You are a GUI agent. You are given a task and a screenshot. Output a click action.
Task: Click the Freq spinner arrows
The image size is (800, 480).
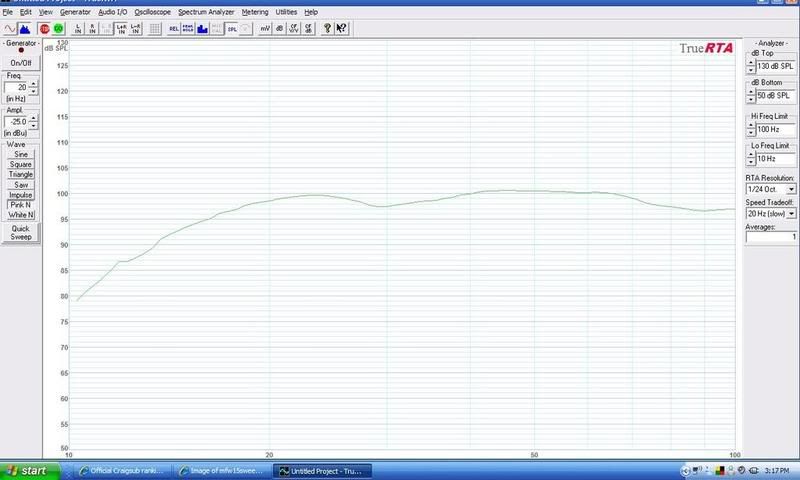[x=34, y=87]
